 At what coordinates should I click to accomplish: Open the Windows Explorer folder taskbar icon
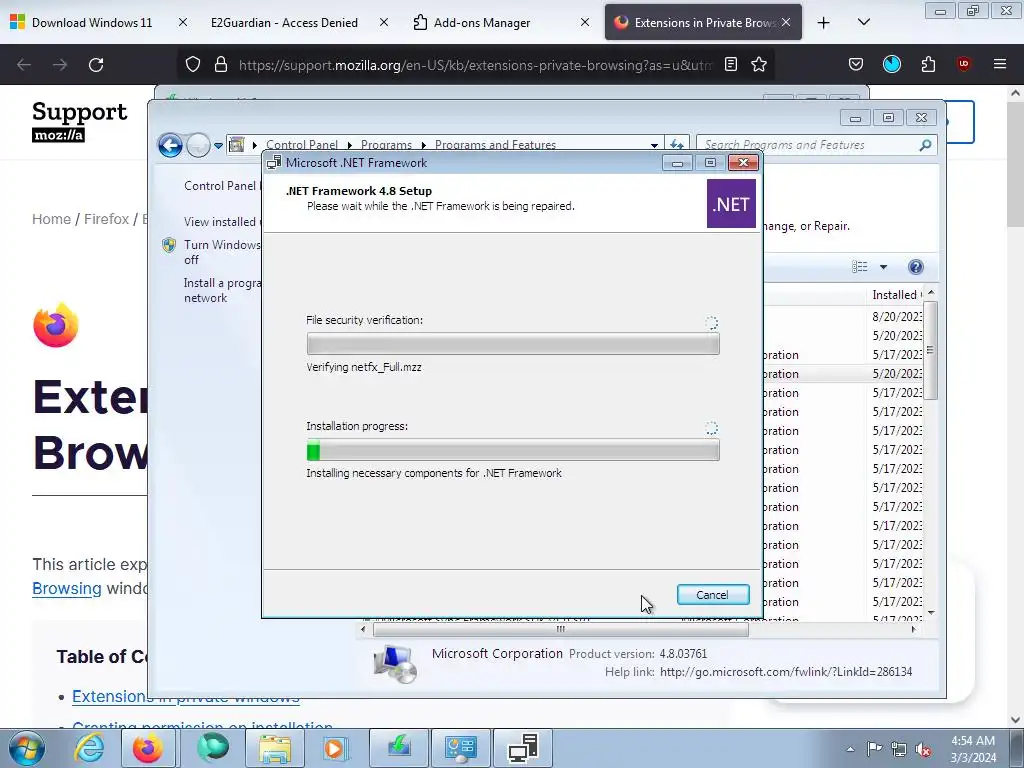pyautogui.click(x=275, y=748)
